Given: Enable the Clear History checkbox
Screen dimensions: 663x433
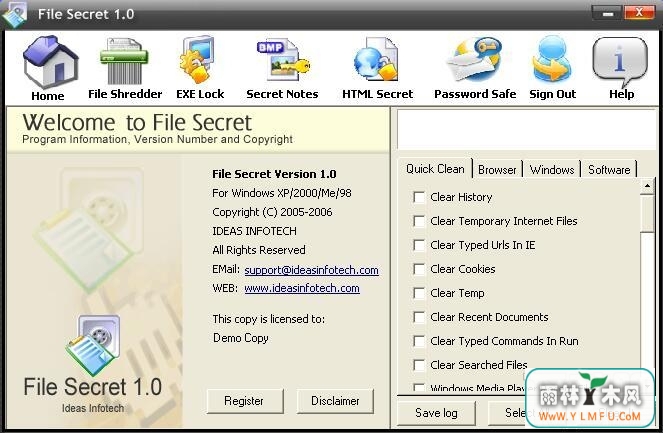Looking at the screenshot, I should (x=419, y=197).
